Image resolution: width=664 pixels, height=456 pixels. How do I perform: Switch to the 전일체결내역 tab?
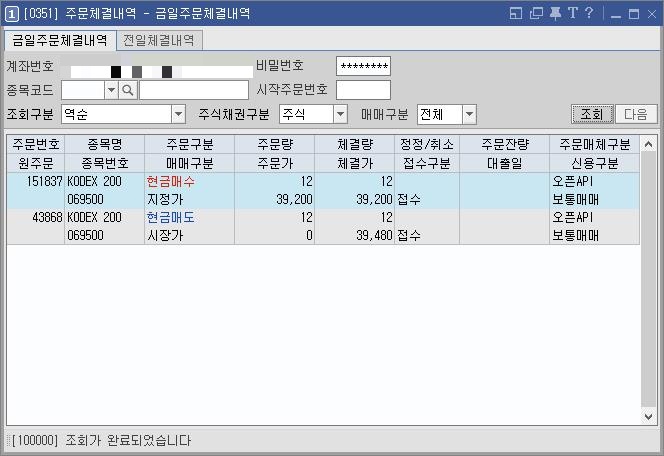coord(159,40)
